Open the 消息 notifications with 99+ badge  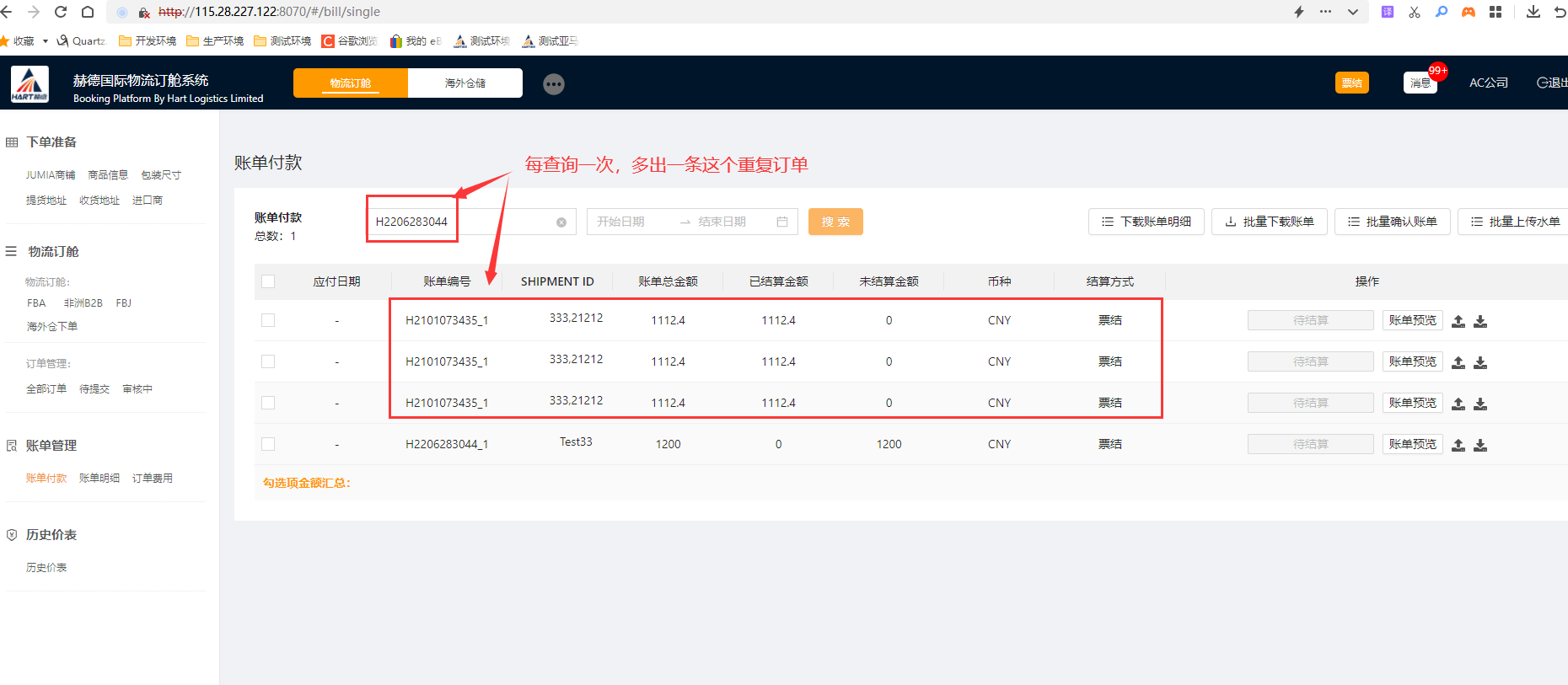pyautogui.click(x=1420, y=83)
